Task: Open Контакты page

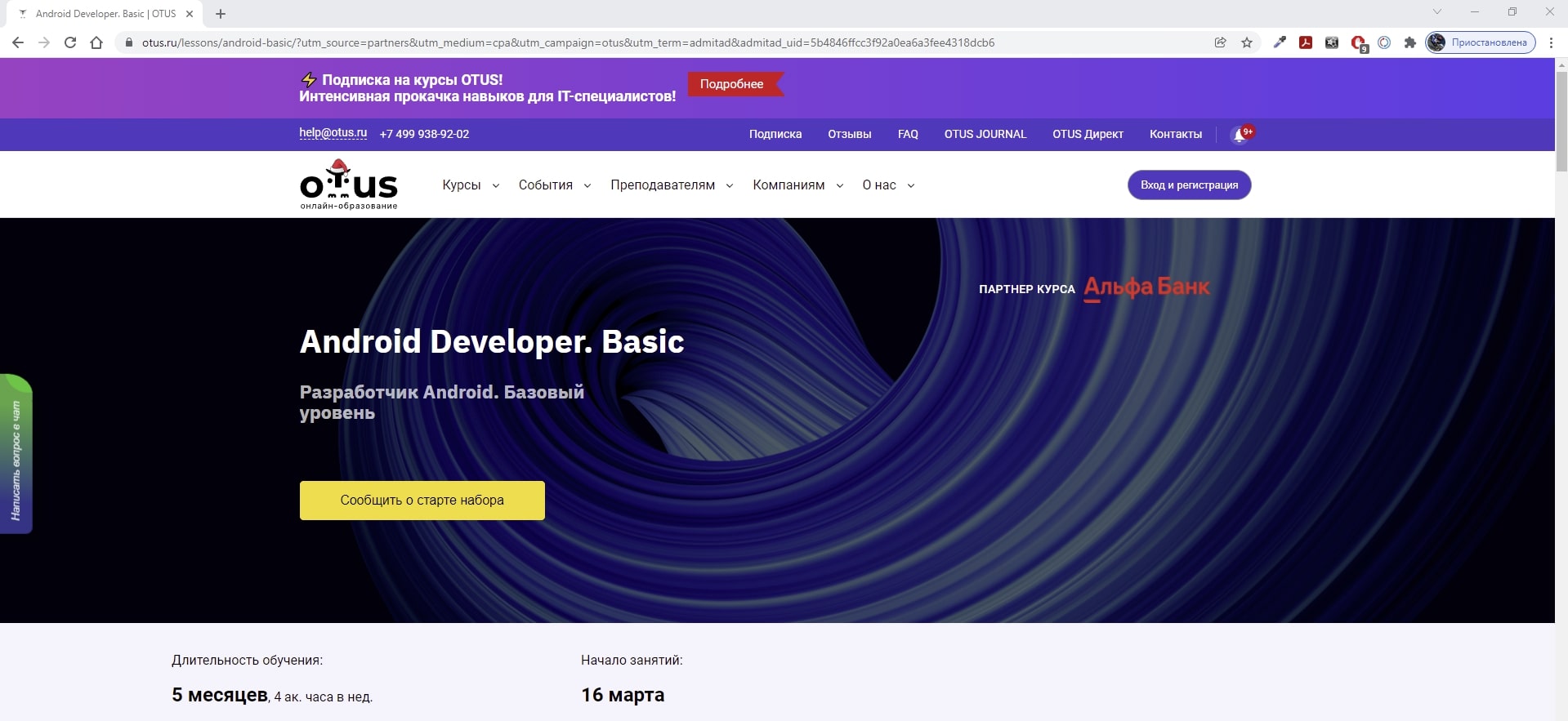Action: pos(1176,134)
